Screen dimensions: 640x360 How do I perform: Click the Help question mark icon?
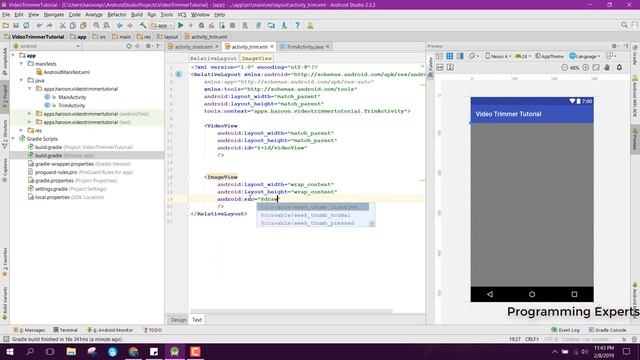(298, 25)
